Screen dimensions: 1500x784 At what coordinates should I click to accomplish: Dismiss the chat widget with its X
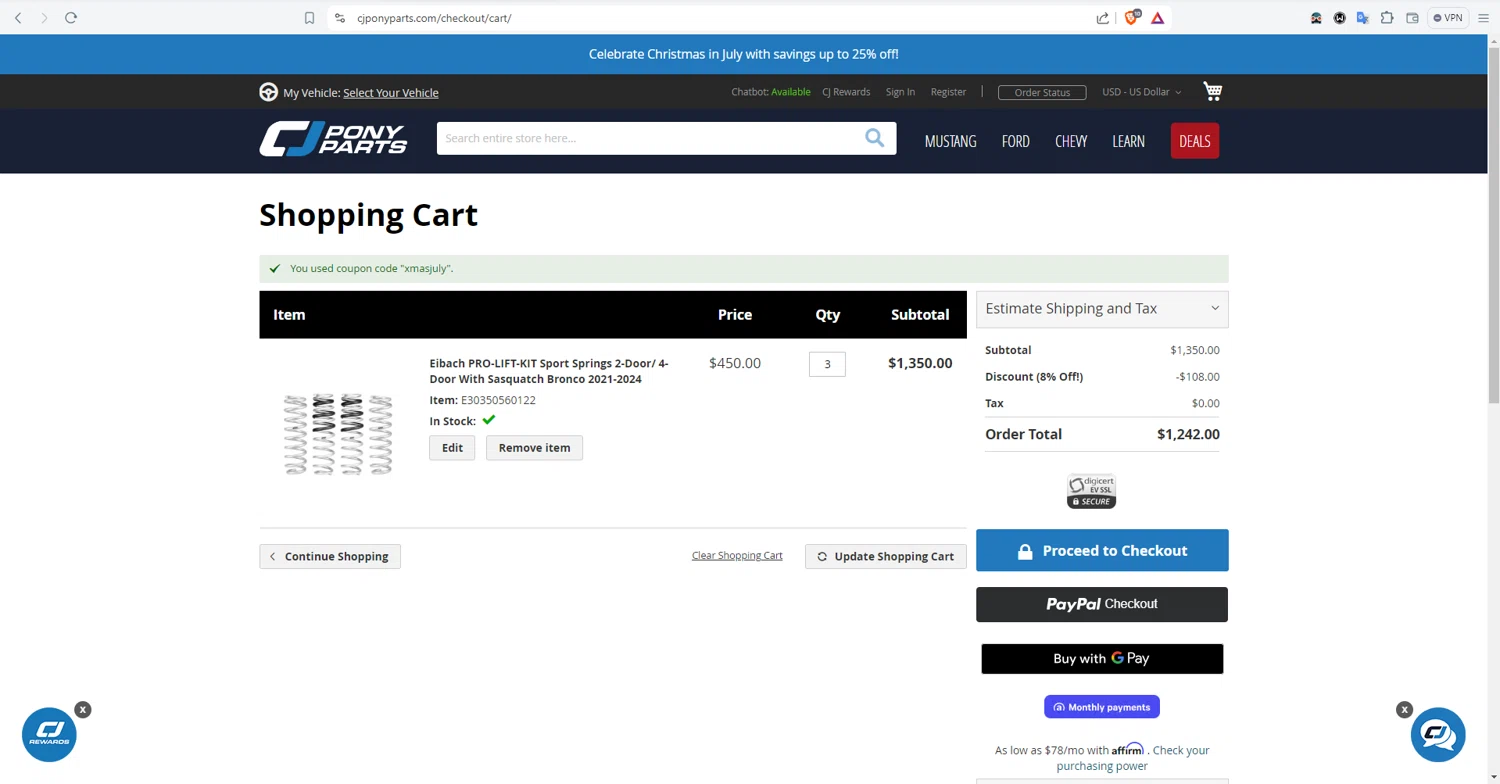[1404, 710]
